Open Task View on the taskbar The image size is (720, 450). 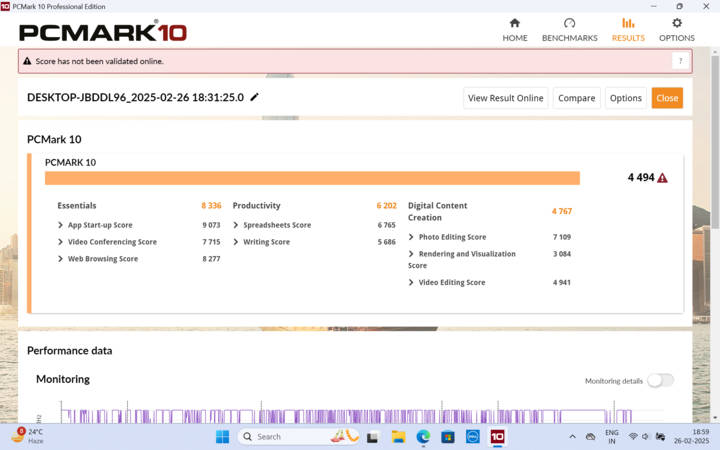[372, 437]
